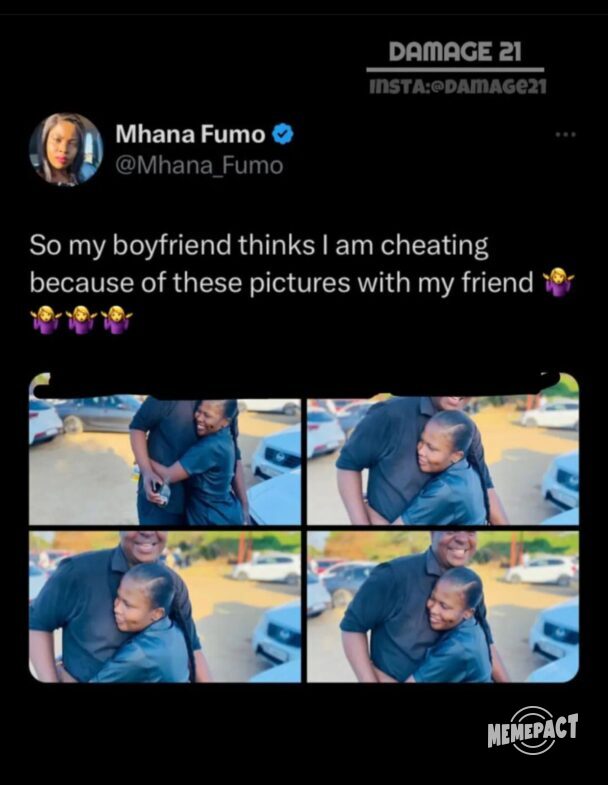The width and height of the screenshot is (608, 785).
Task: Click the shrug emoji after the word friend
Action: pos(559,285)
